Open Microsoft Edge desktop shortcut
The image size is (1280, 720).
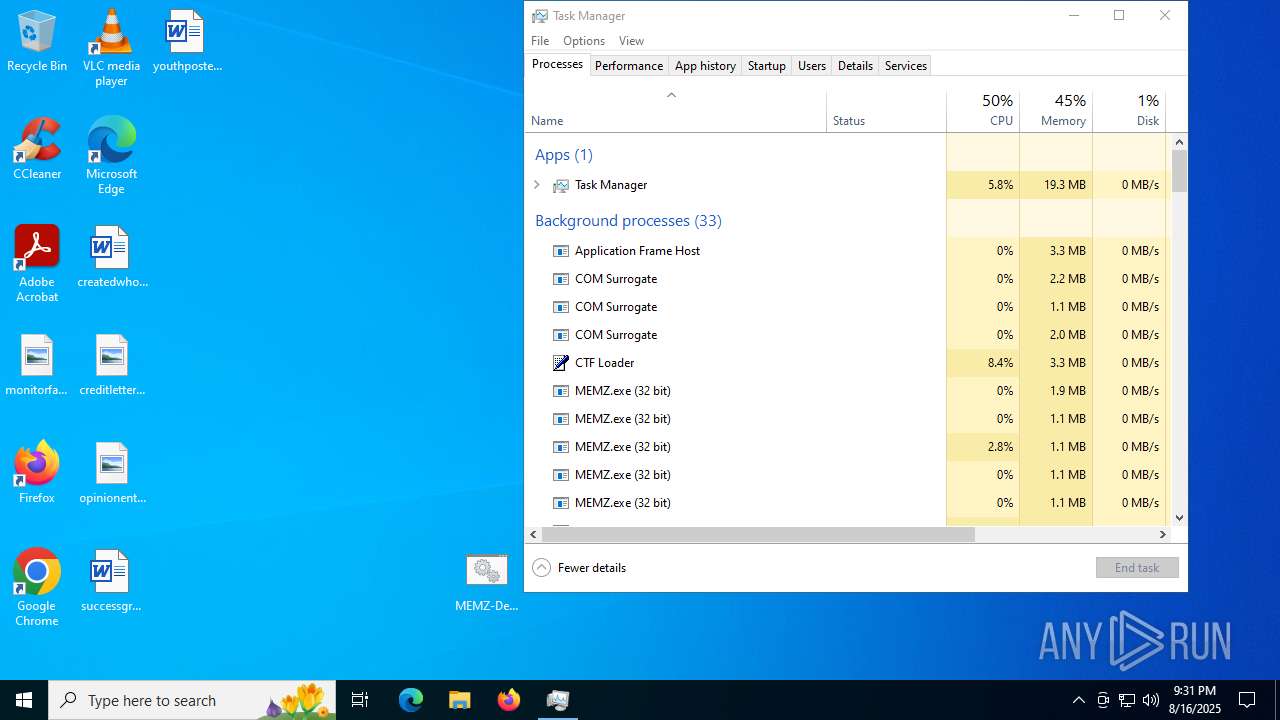(x=111, y=156)
